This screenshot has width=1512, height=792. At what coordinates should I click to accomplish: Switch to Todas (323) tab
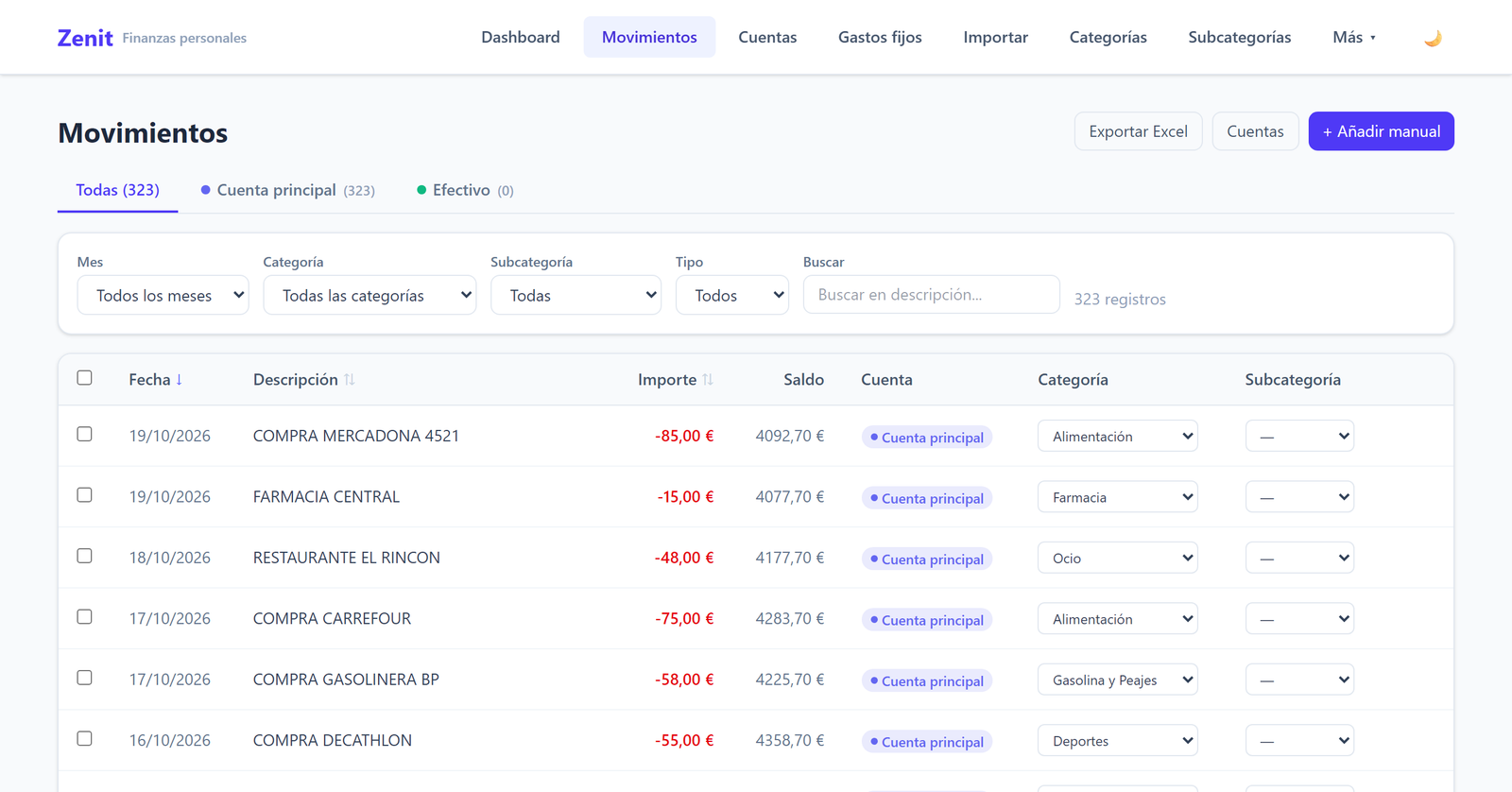click(x=118, y=190)
